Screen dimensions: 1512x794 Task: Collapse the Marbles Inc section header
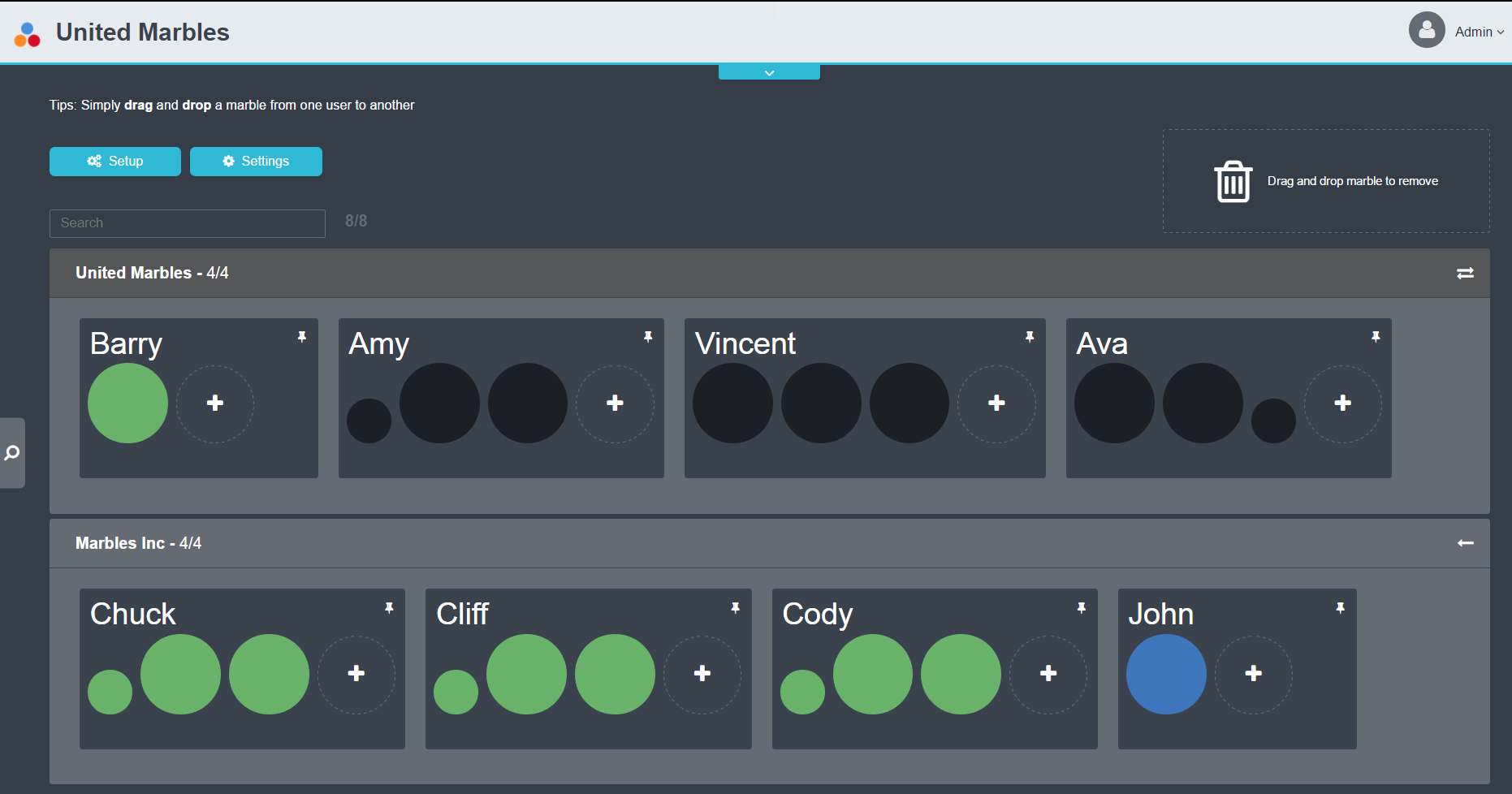[x=770, y=543]
